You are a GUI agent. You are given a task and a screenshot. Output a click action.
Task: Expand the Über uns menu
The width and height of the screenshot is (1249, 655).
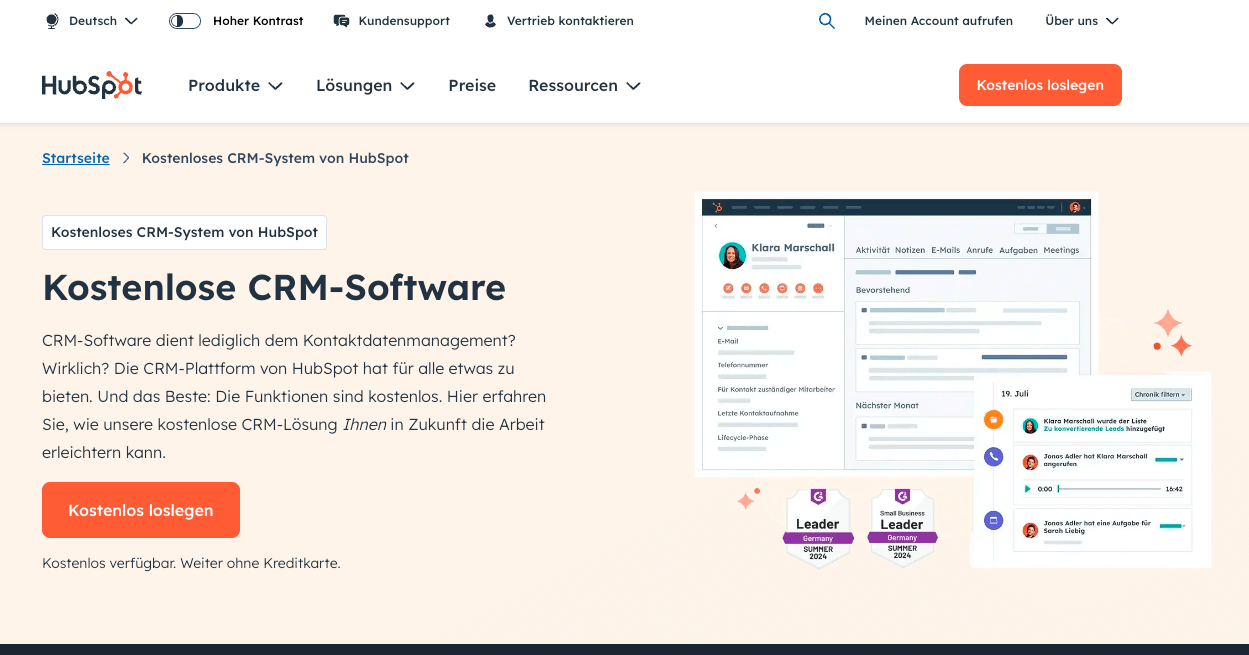click(x=1081, y=20)
